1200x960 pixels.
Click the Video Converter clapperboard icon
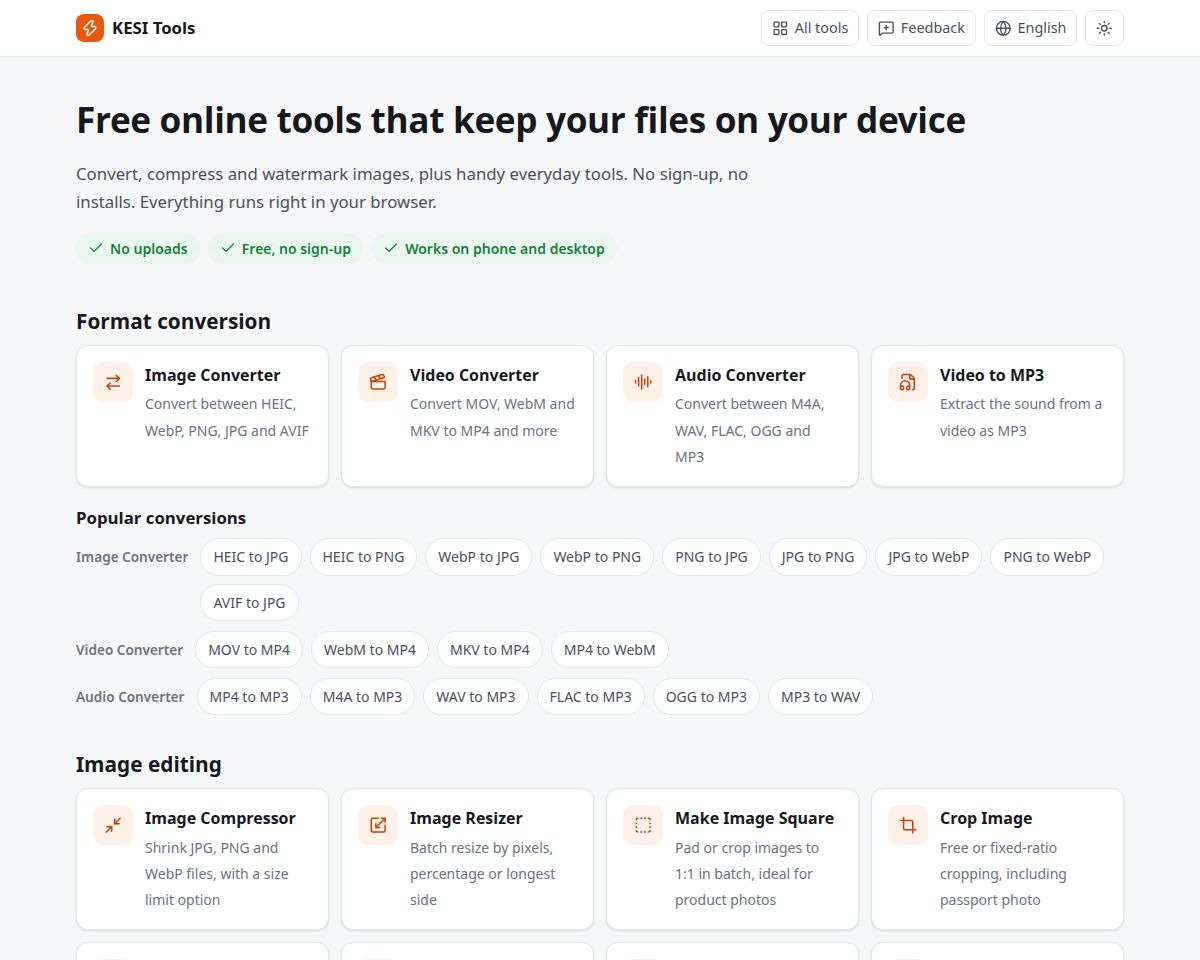[x=378, y=382]
